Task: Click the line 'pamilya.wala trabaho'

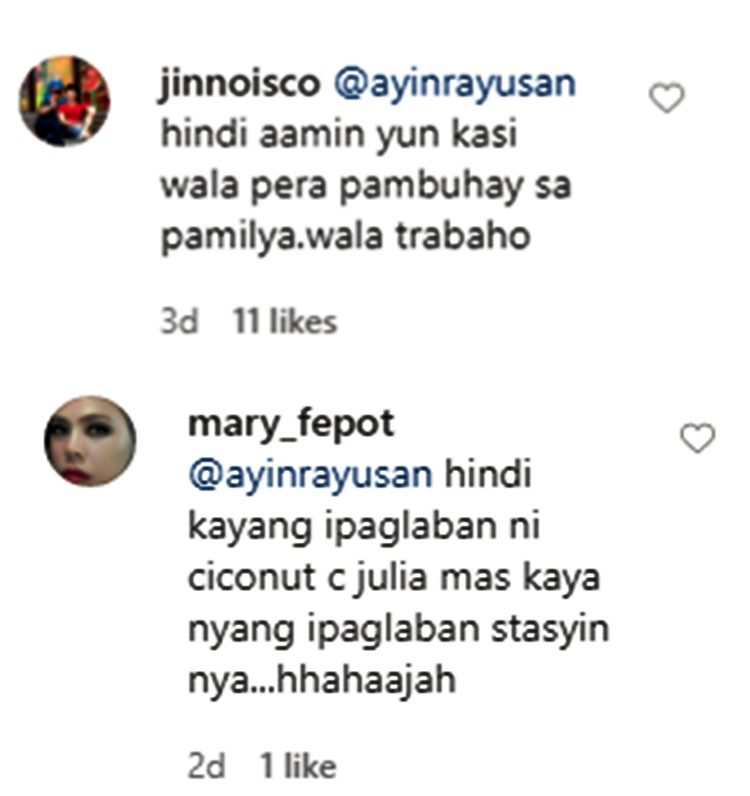Action: tap(346, 237)
